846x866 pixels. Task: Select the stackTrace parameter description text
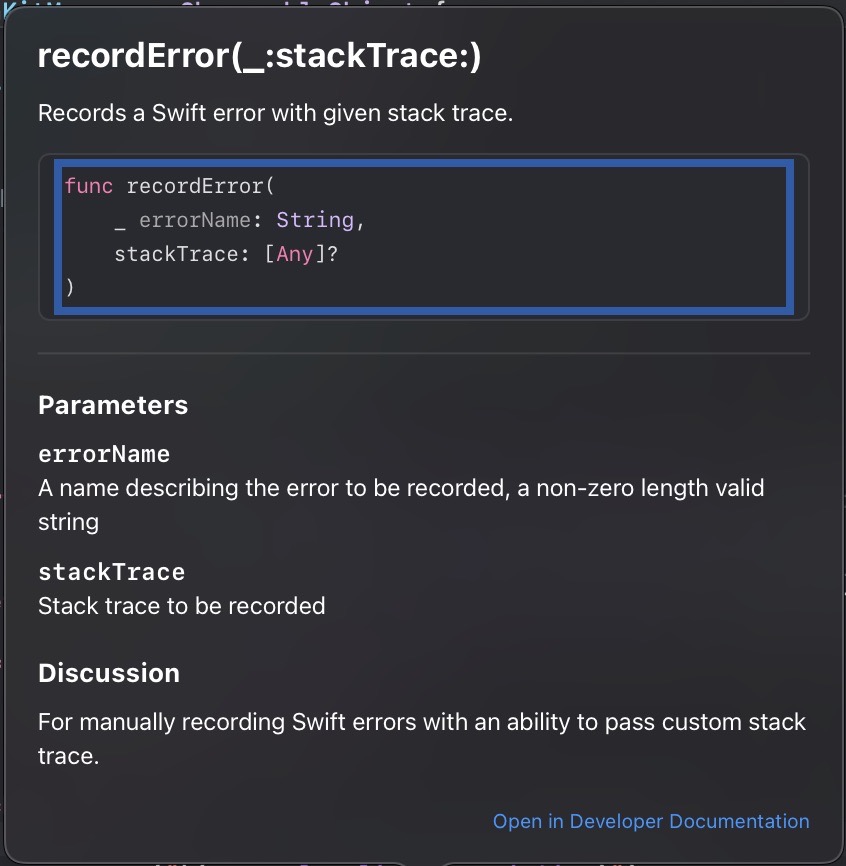coord(182,606)
